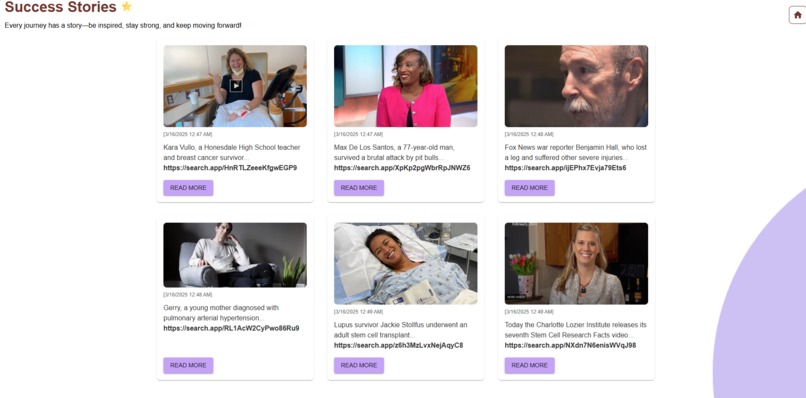
Task: Click Read More for Charlotte Lozier Institute
Action: click(x=529, y=365)
